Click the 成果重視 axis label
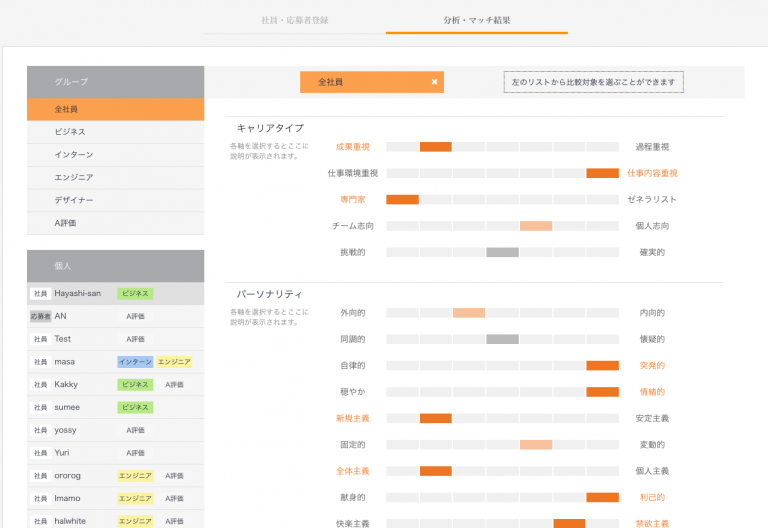This screenshot has height=528, width=768. pos(353,147)
